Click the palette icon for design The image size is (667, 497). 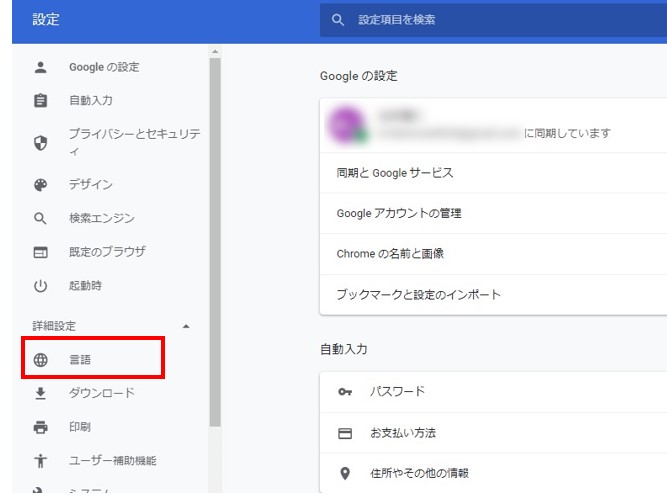tap(40, 185)
